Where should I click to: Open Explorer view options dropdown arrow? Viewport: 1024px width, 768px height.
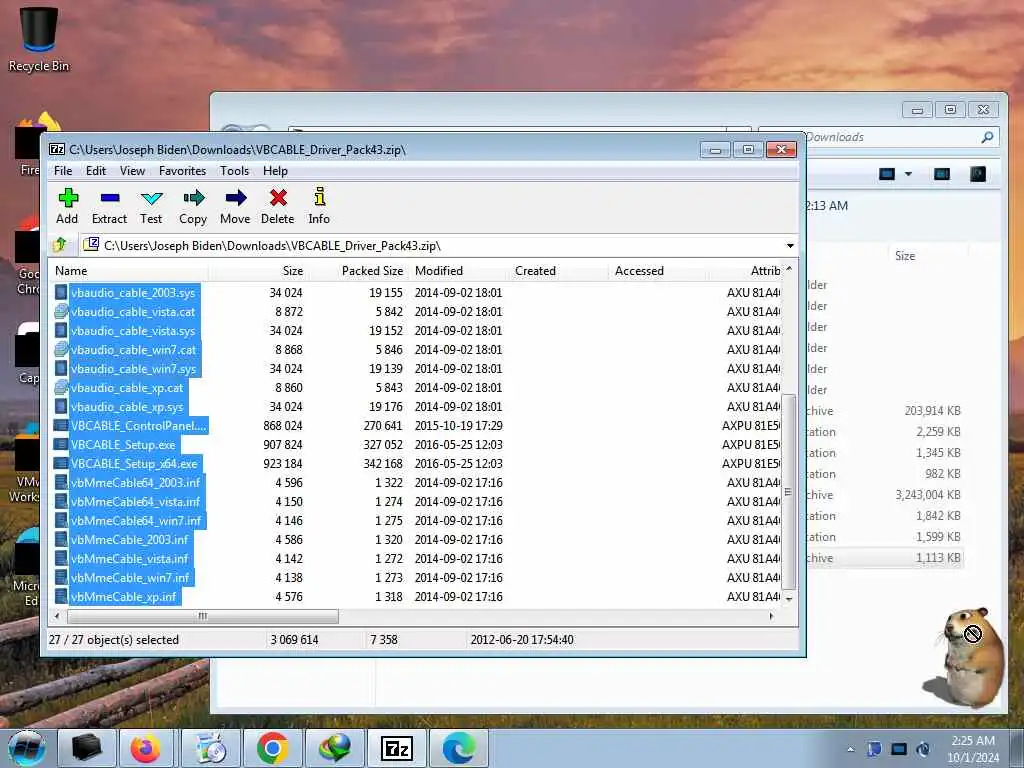pyautogui.click(x=908, y=174)
